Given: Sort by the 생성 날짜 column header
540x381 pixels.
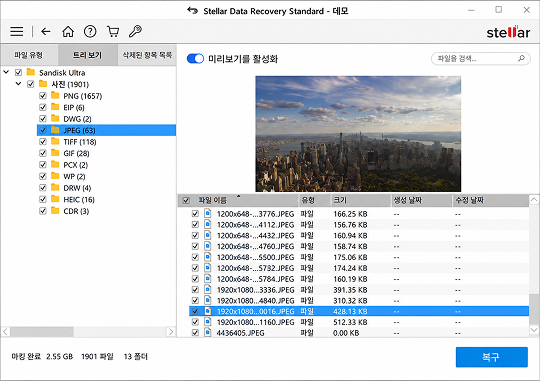Looking at the screenshot, I should tap(421, 200).
